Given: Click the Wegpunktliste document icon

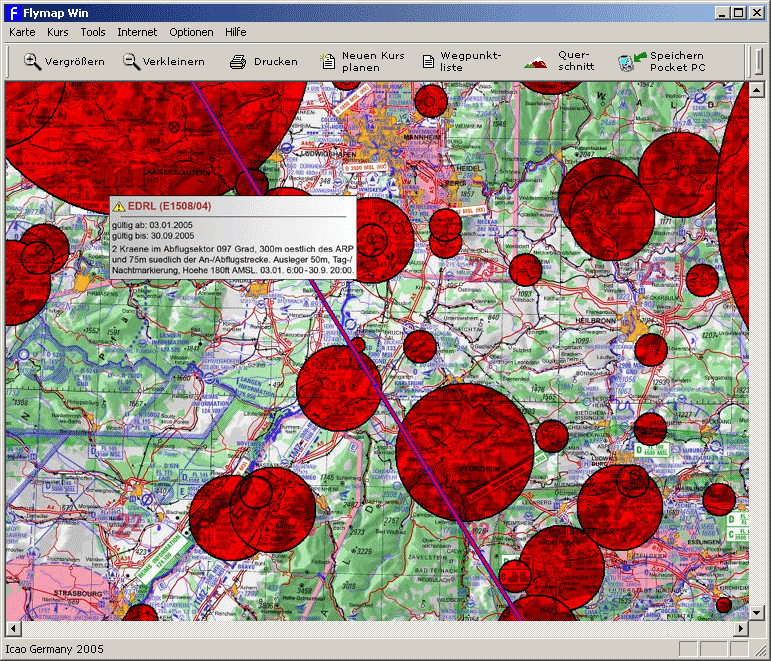Looking at the screenshot, I should 428,61.
